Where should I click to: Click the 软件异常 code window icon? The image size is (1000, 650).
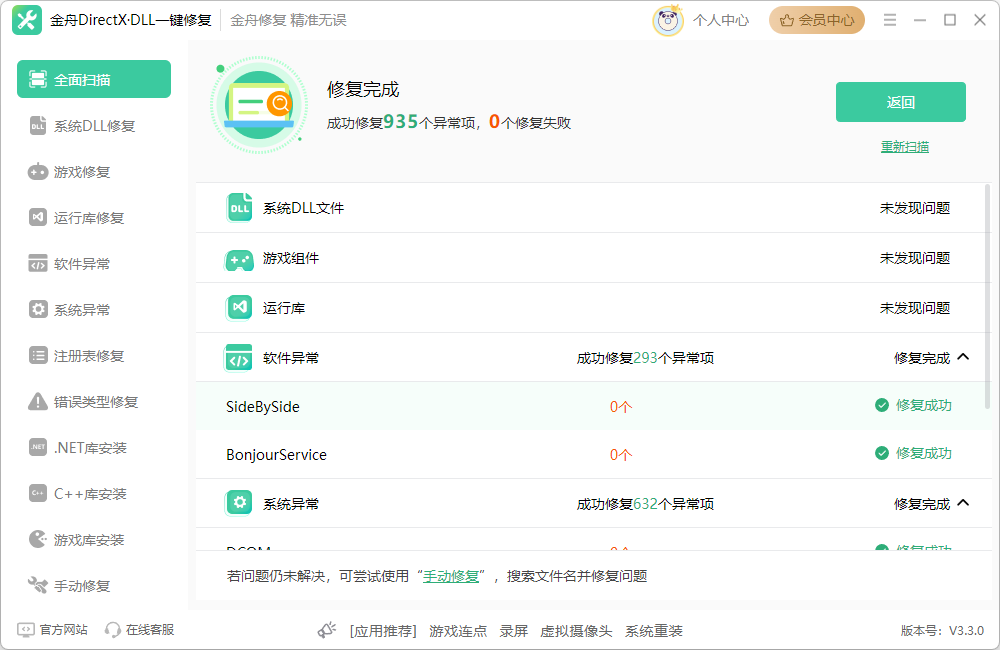38,263
